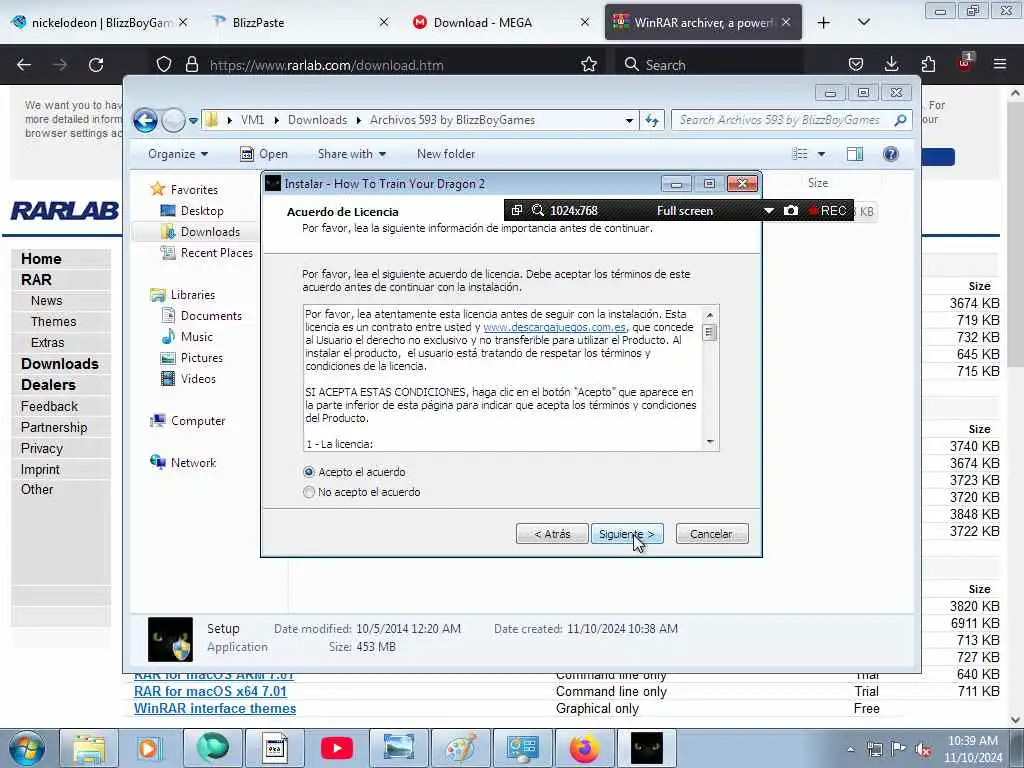Click the license text scrollbar up arrow

coord(710,315)
